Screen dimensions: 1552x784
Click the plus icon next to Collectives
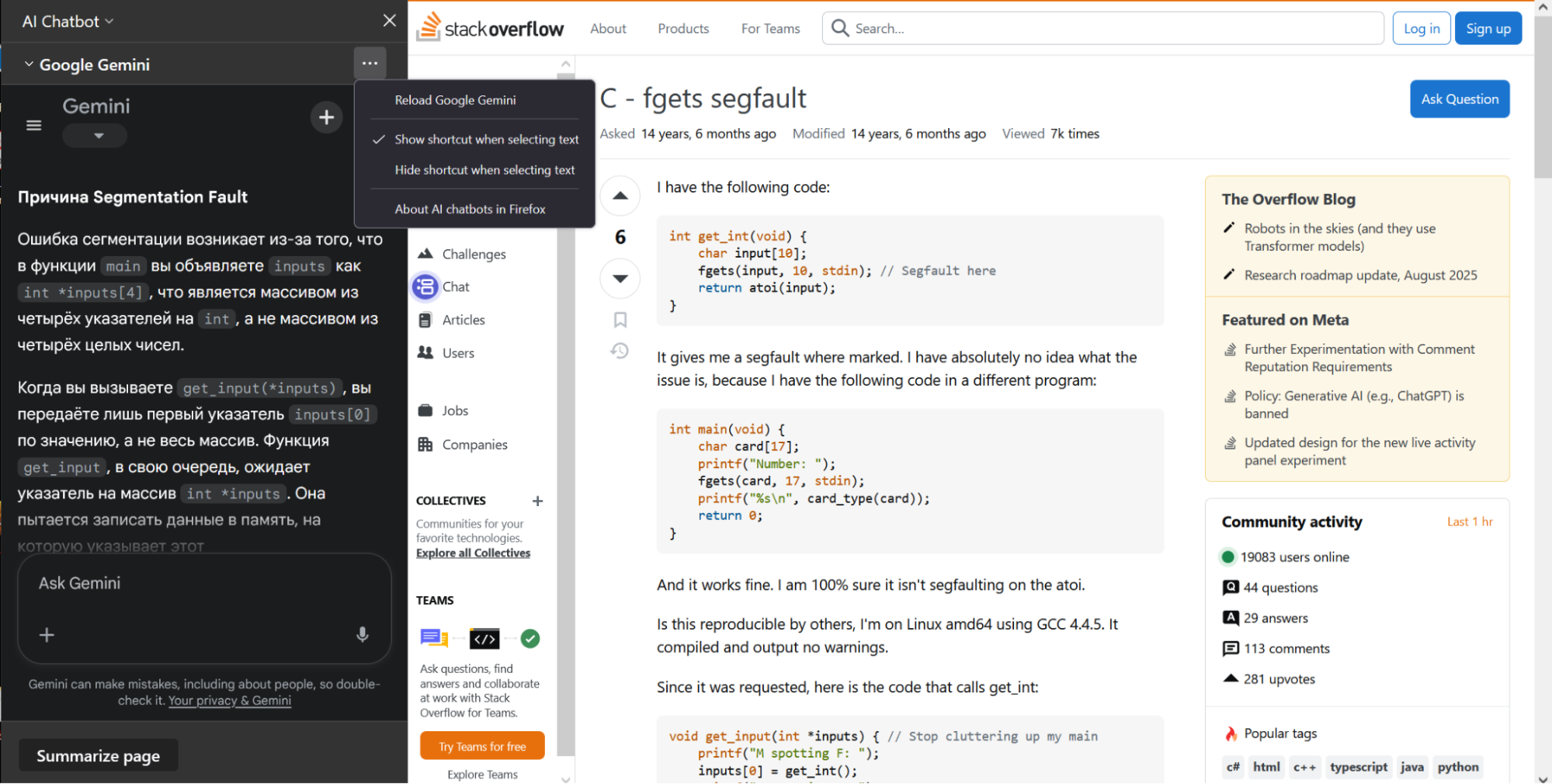coord(537,501)
